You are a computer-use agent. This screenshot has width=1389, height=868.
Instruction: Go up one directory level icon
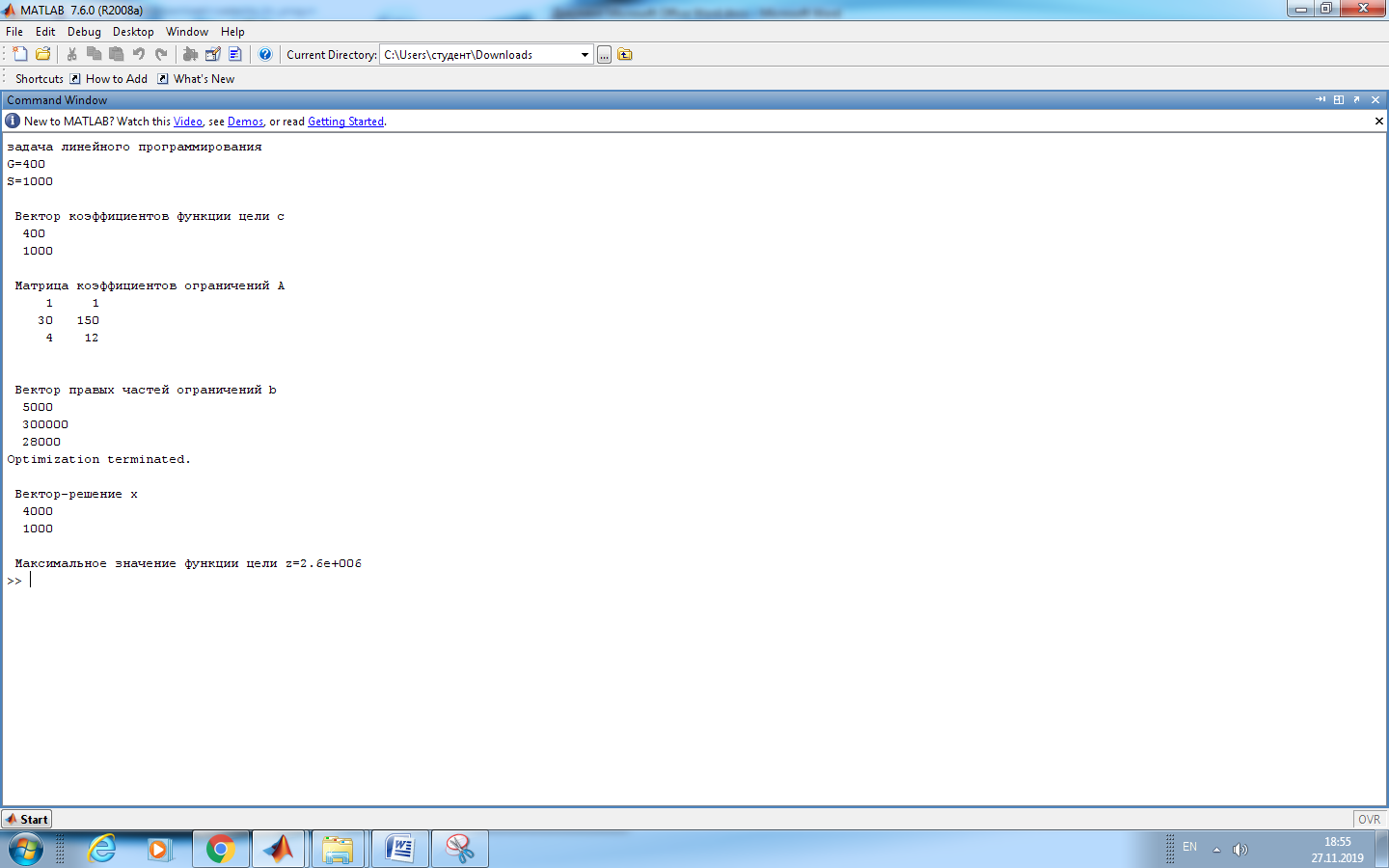point(625,54)
